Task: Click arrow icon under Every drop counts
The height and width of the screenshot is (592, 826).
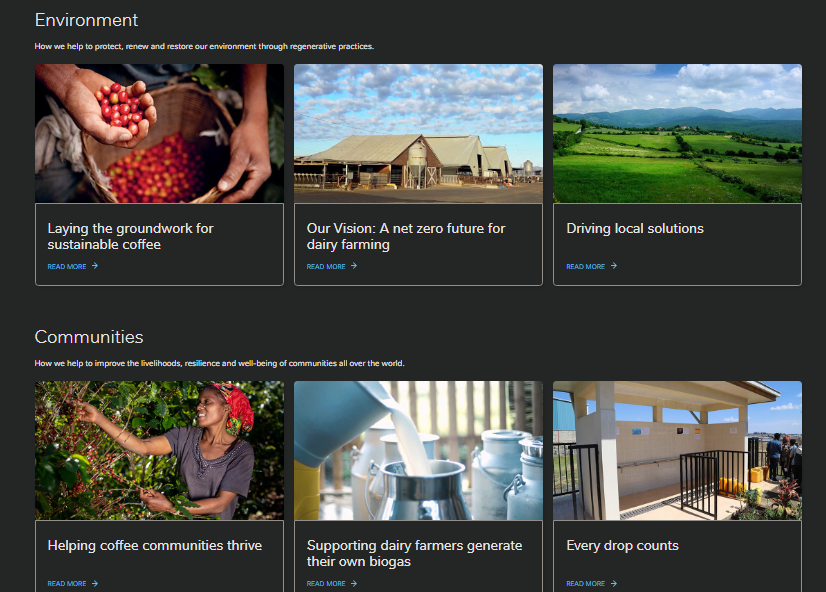Action: (614, 583)
